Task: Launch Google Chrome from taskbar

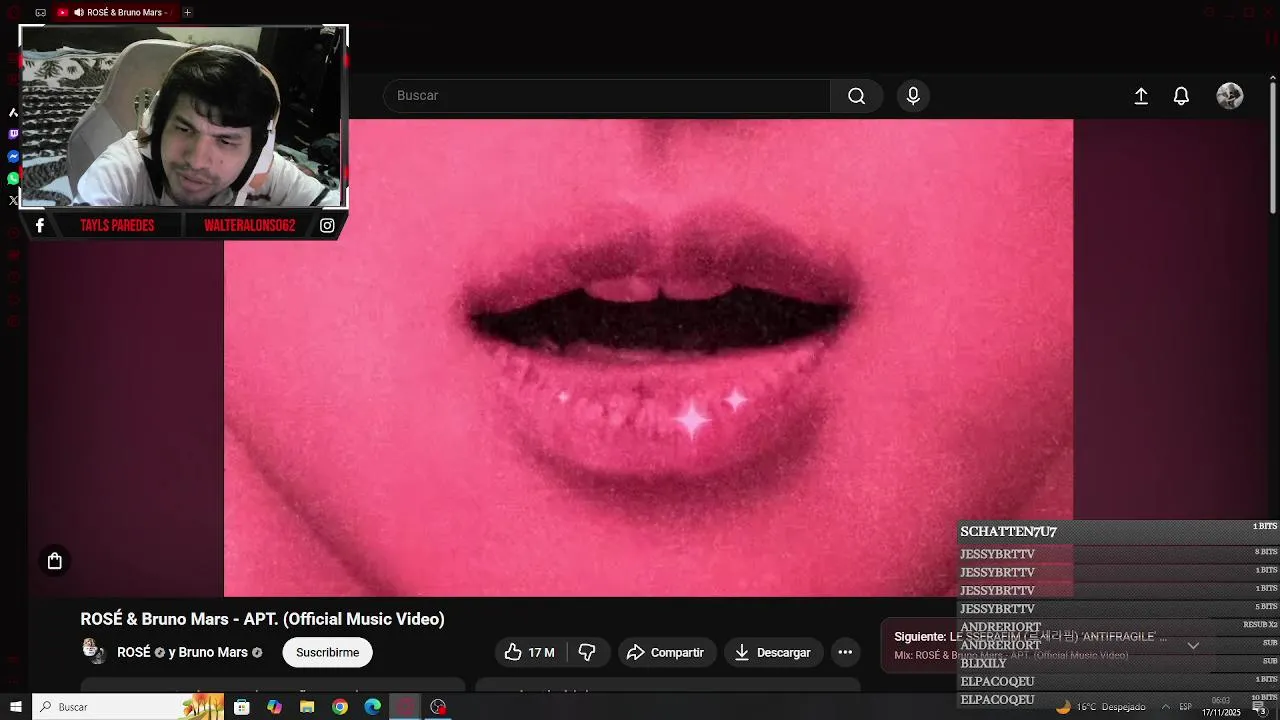Action: tap(340, 707)
